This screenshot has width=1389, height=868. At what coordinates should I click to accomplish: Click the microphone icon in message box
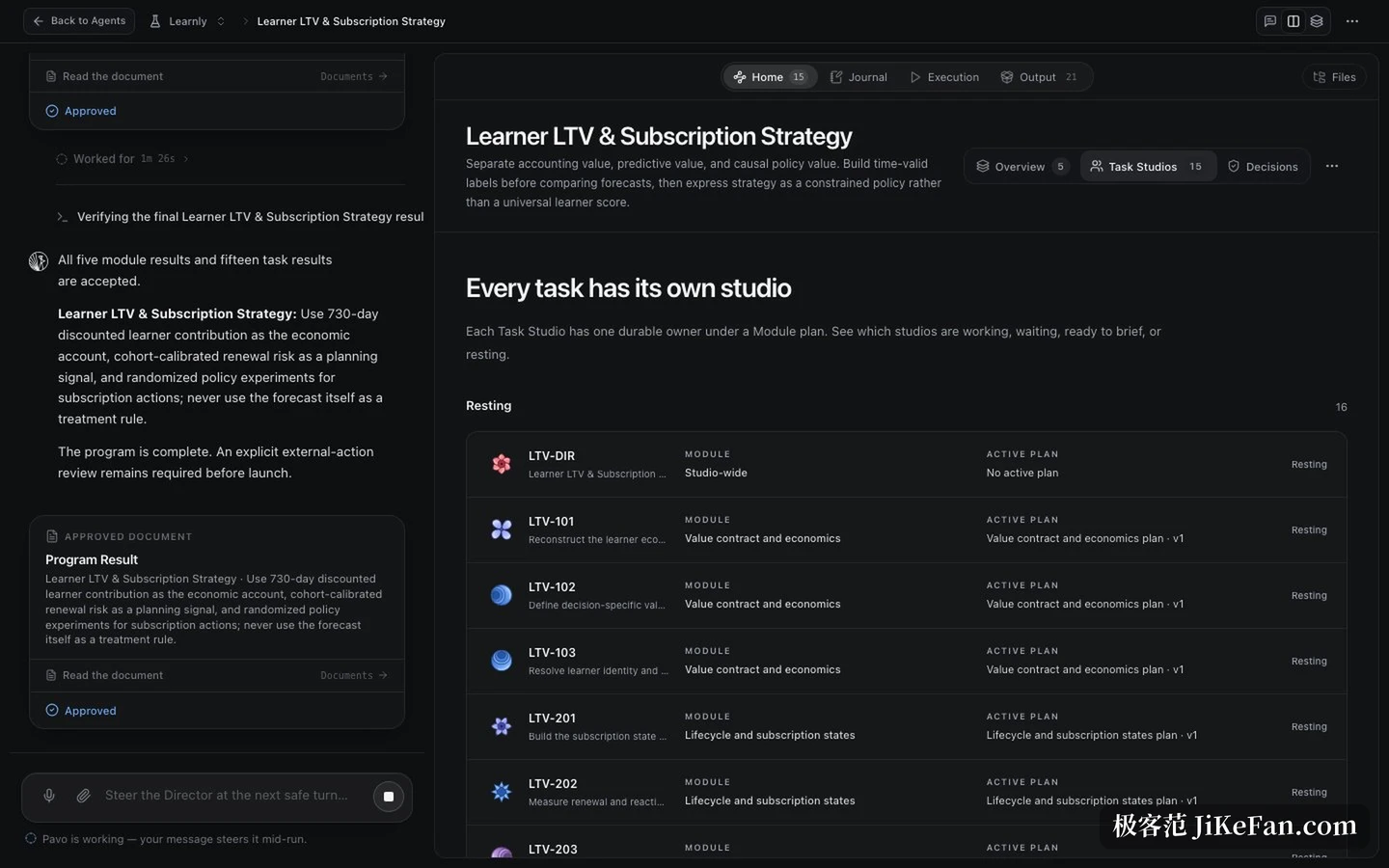pos(49,796)
